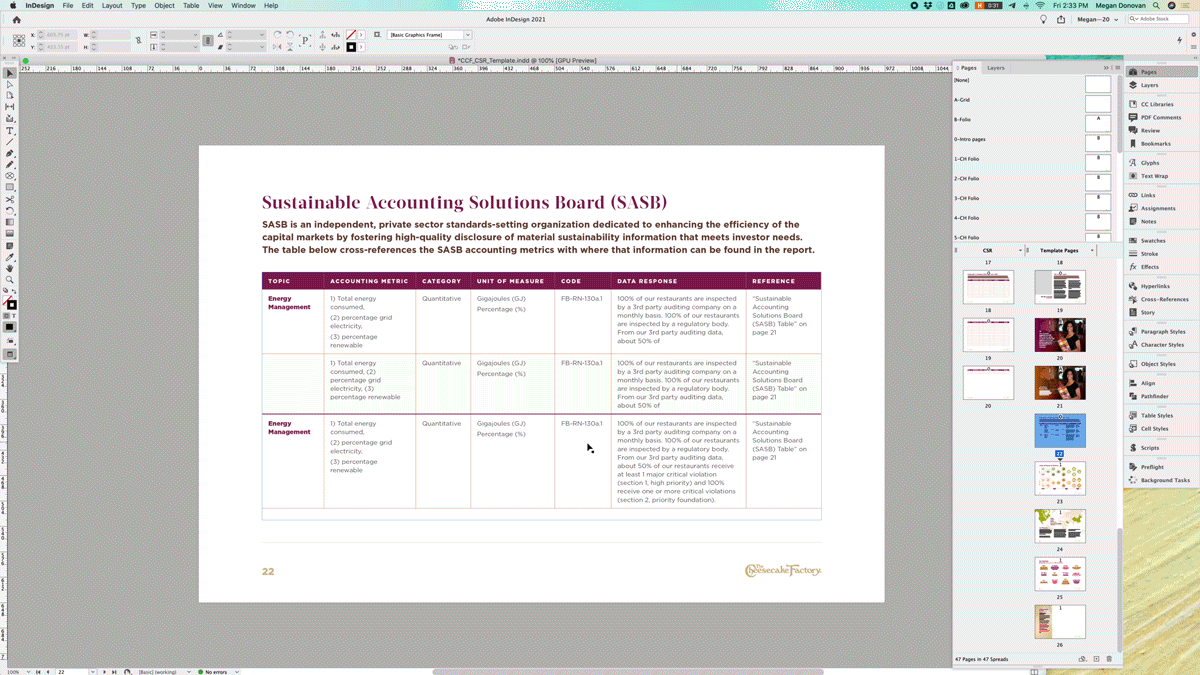Expand the stroke color arrow in control bar
Image resolution: width=1200 pixels, height=675 pixels.
click(361, 47)
